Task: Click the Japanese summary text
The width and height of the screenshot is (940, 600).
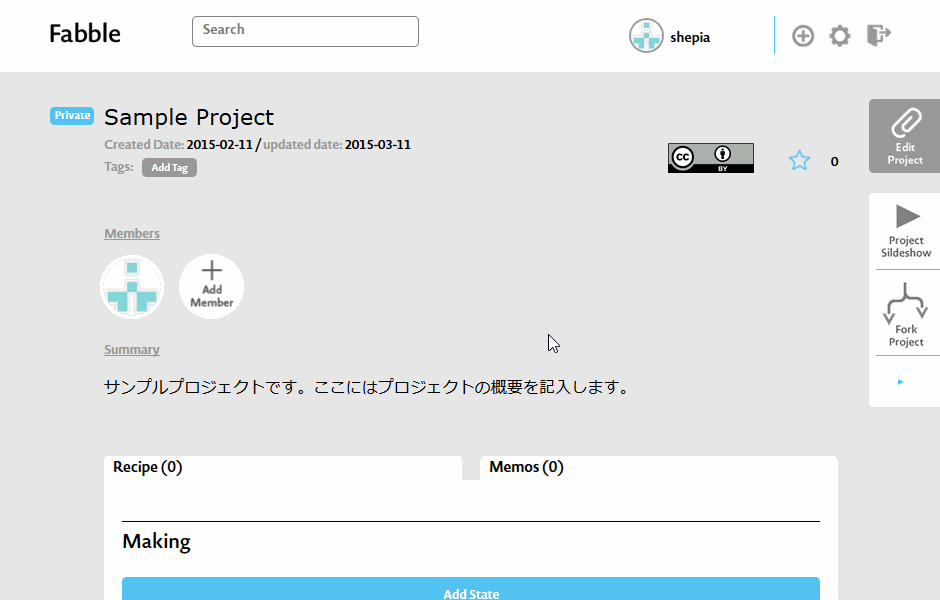Action: [x=367, y=387]
